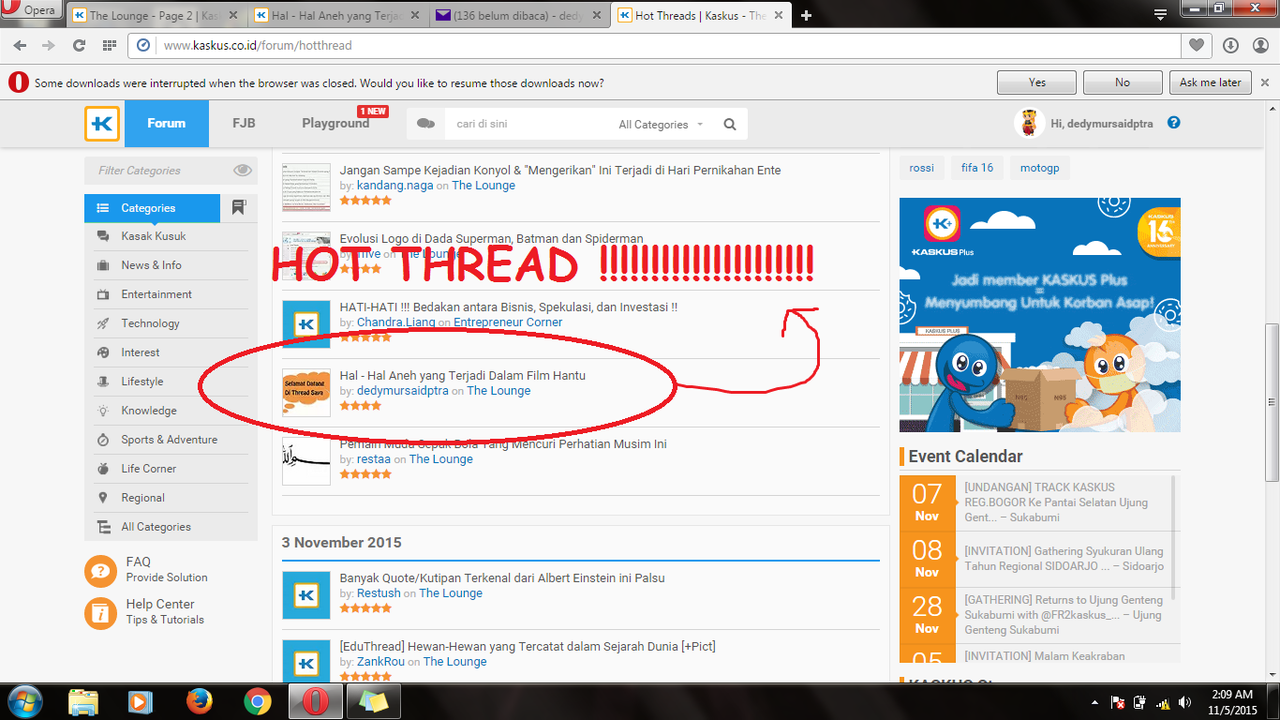Click the rossi tag
The height and width of the screenshot is (720, 1280).
coord(921,168)
